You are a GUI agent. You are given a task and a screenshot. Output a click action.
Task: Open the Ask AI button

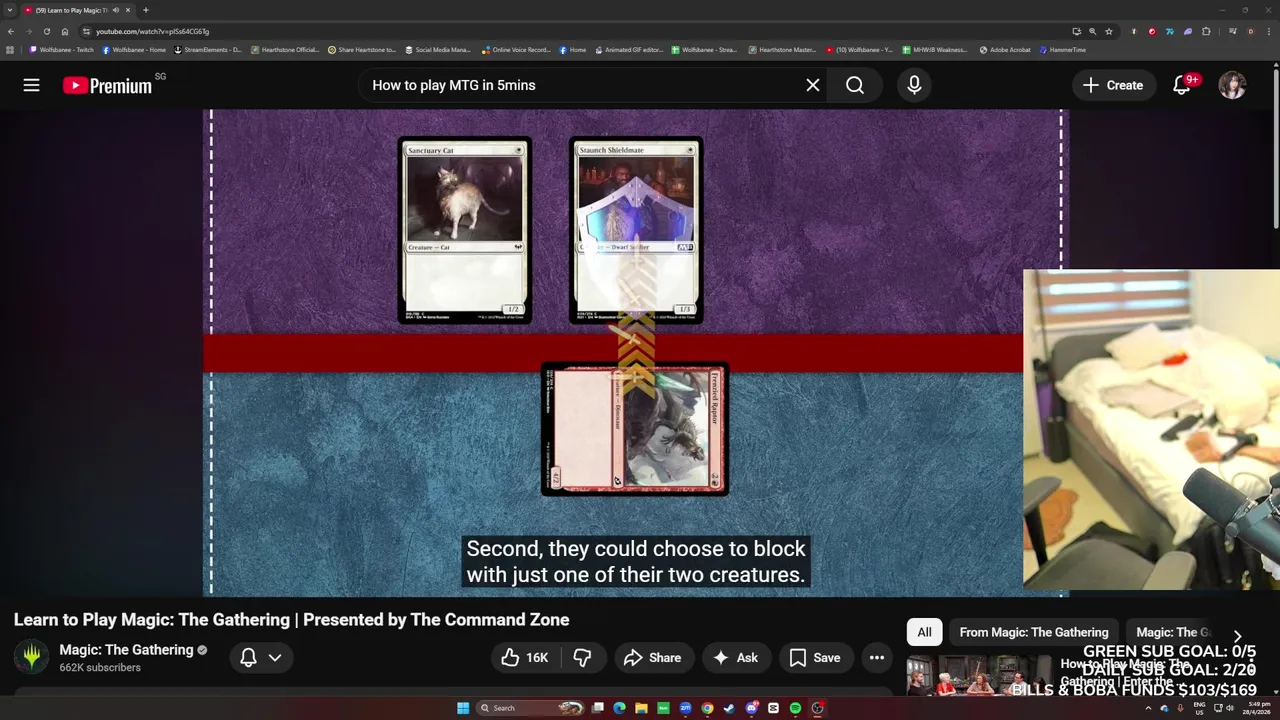coord(735,657)
